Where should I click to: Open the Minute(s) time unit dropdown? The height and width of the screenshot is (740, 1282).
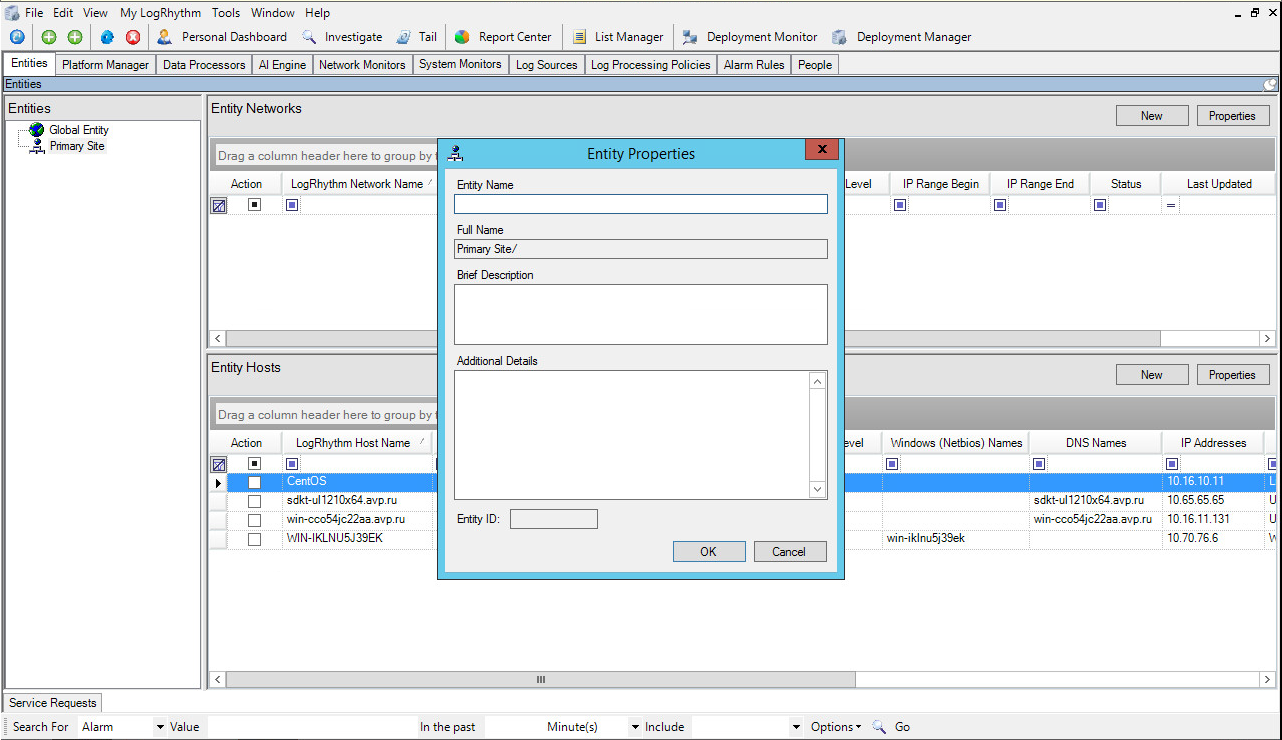[634, 727]
